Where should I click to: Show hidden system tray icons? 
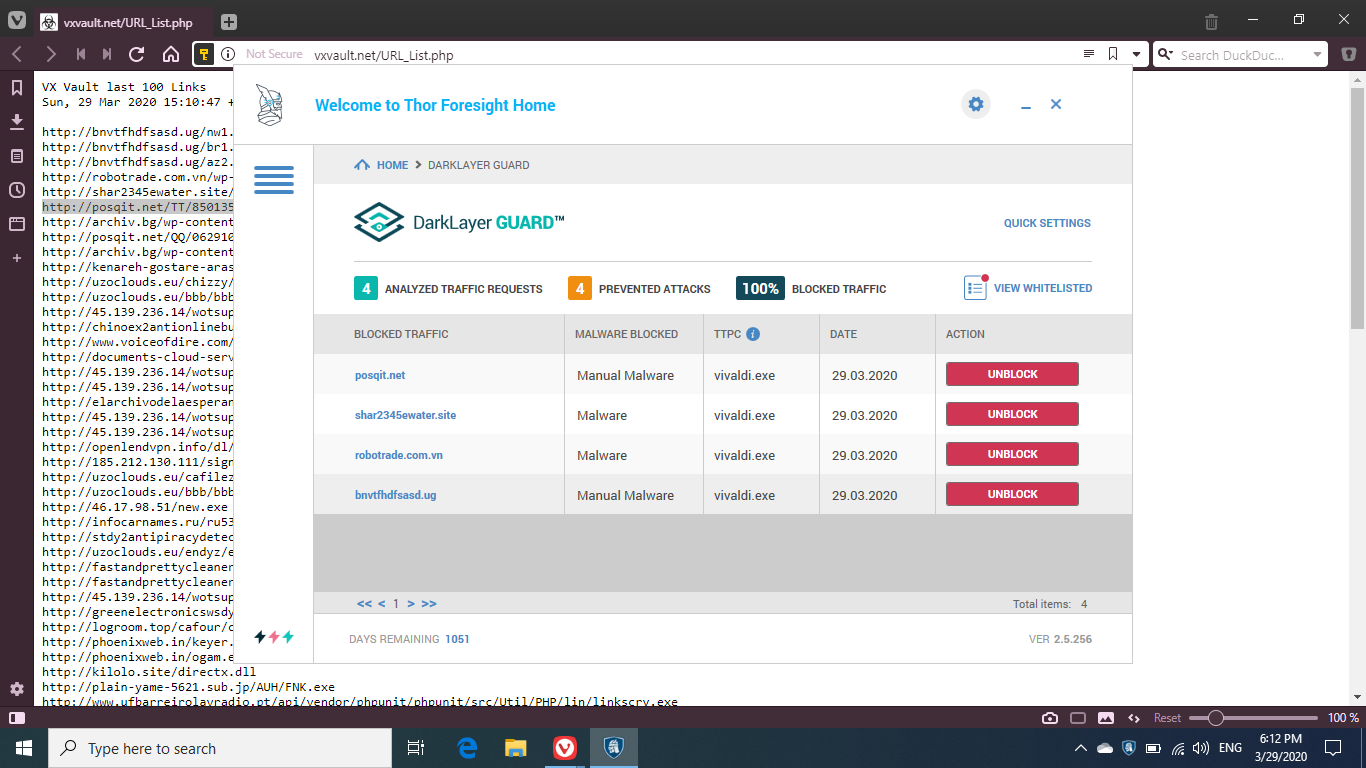[1080, 748]
